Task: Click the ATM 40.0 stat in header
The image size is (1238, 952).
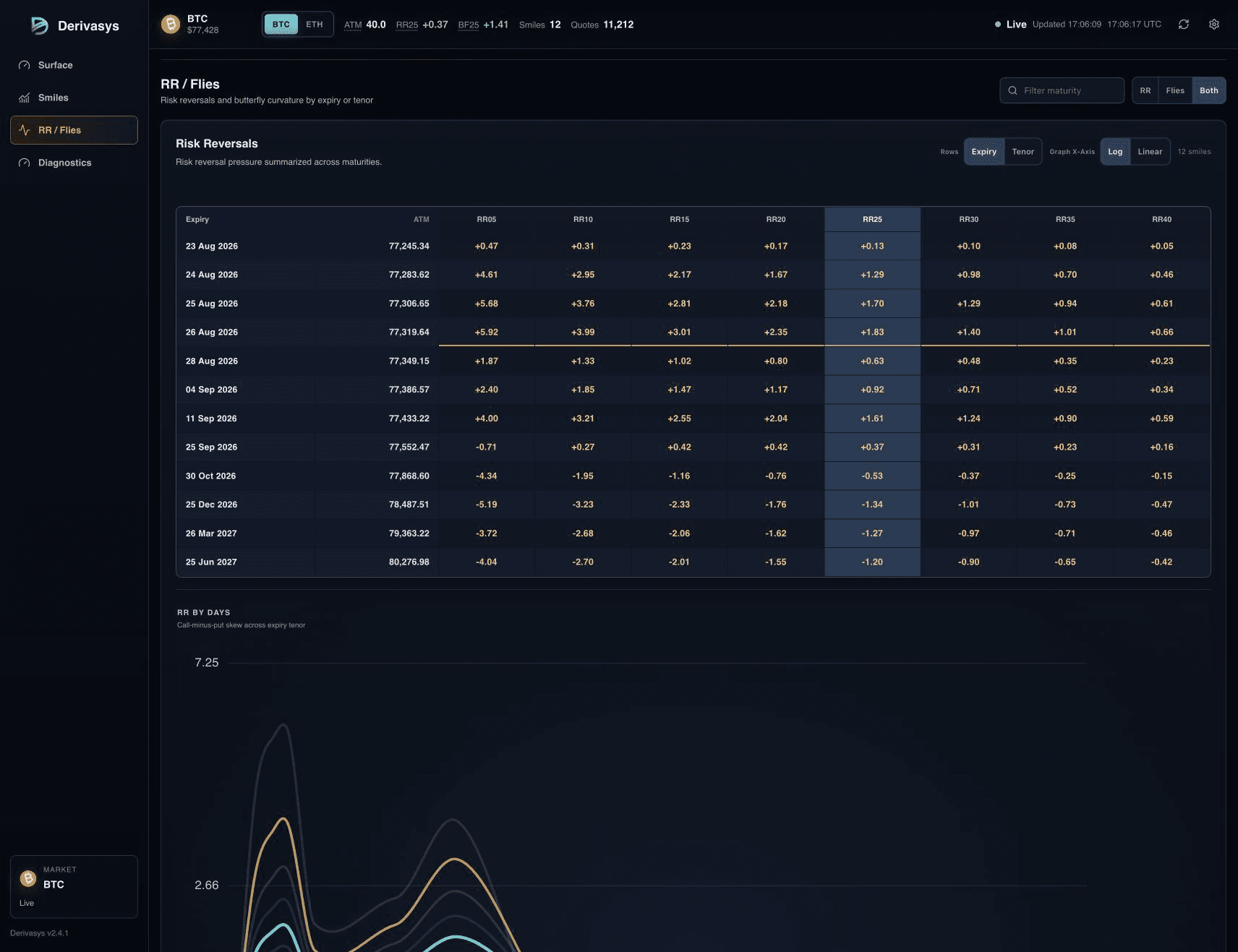Action: (365, 25)
